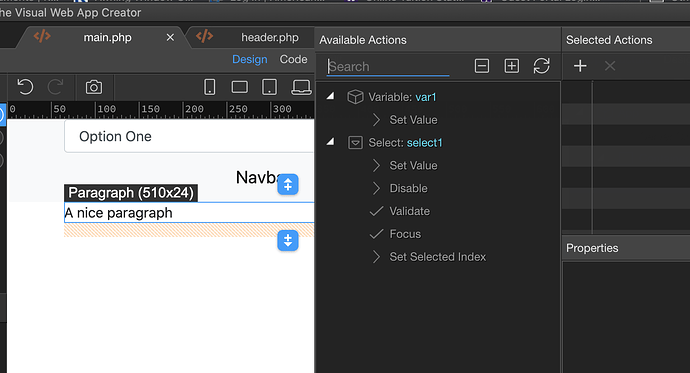Collapse all actions with minus icon
Image resolution: width=690 pixels, height=373 pixels.
pyautogui.click(x=482, y=66)
